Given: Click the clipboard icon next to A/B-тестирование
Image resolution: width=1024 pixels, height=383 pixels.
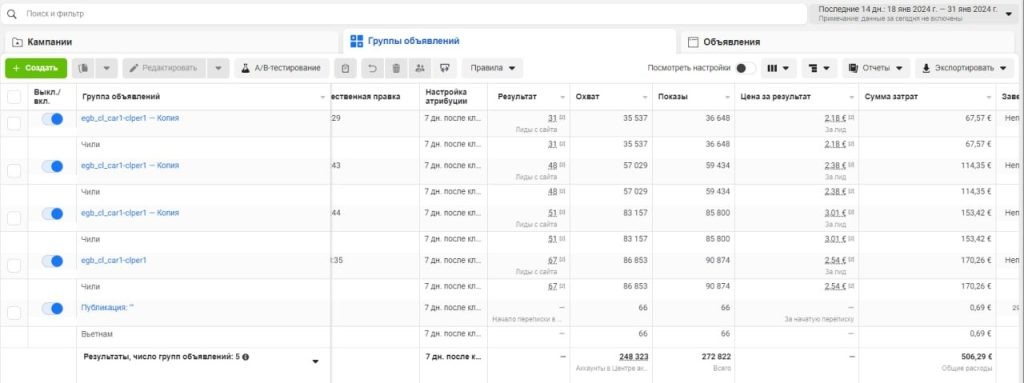Looking at the screenshot, I should tap(345, 68).
